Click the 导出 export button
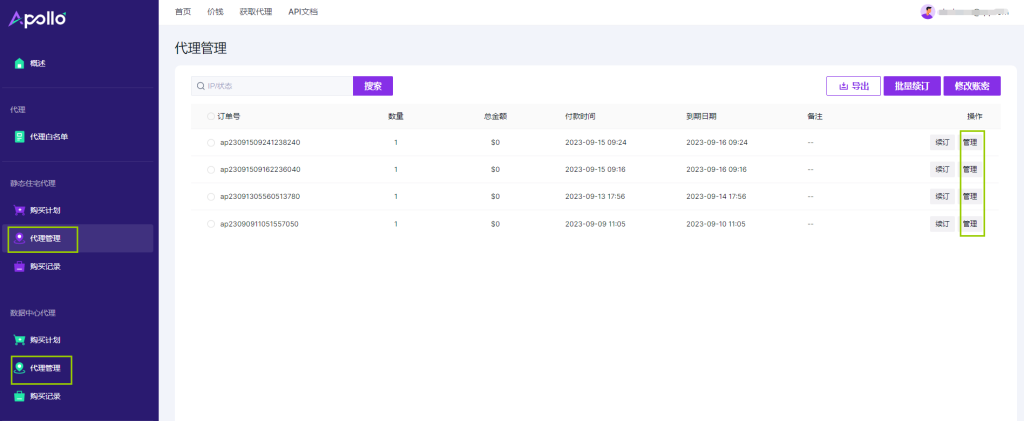This screenshot has width=1024, height=421. click(x=853, y=86)
